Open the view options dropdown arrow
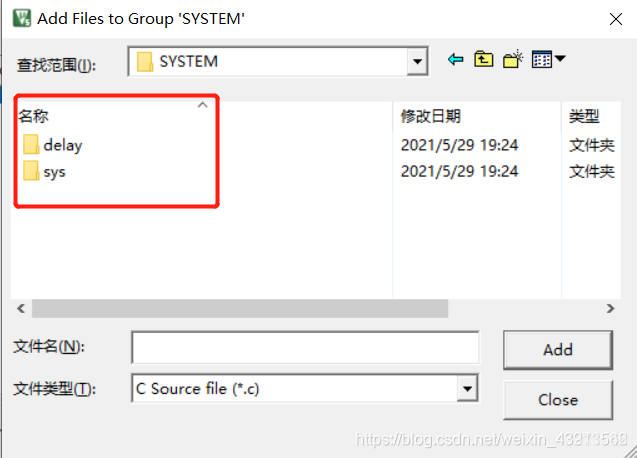The height and width of the screenshot is (458, 637). (x=560, y=59)
